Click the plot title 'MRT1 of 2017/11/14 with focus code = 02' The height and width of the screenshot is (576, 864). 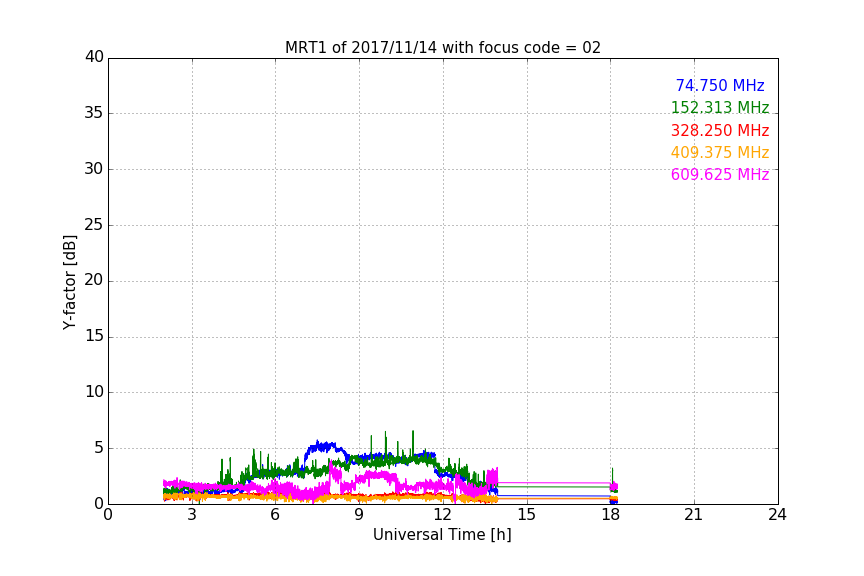[442, 48]
